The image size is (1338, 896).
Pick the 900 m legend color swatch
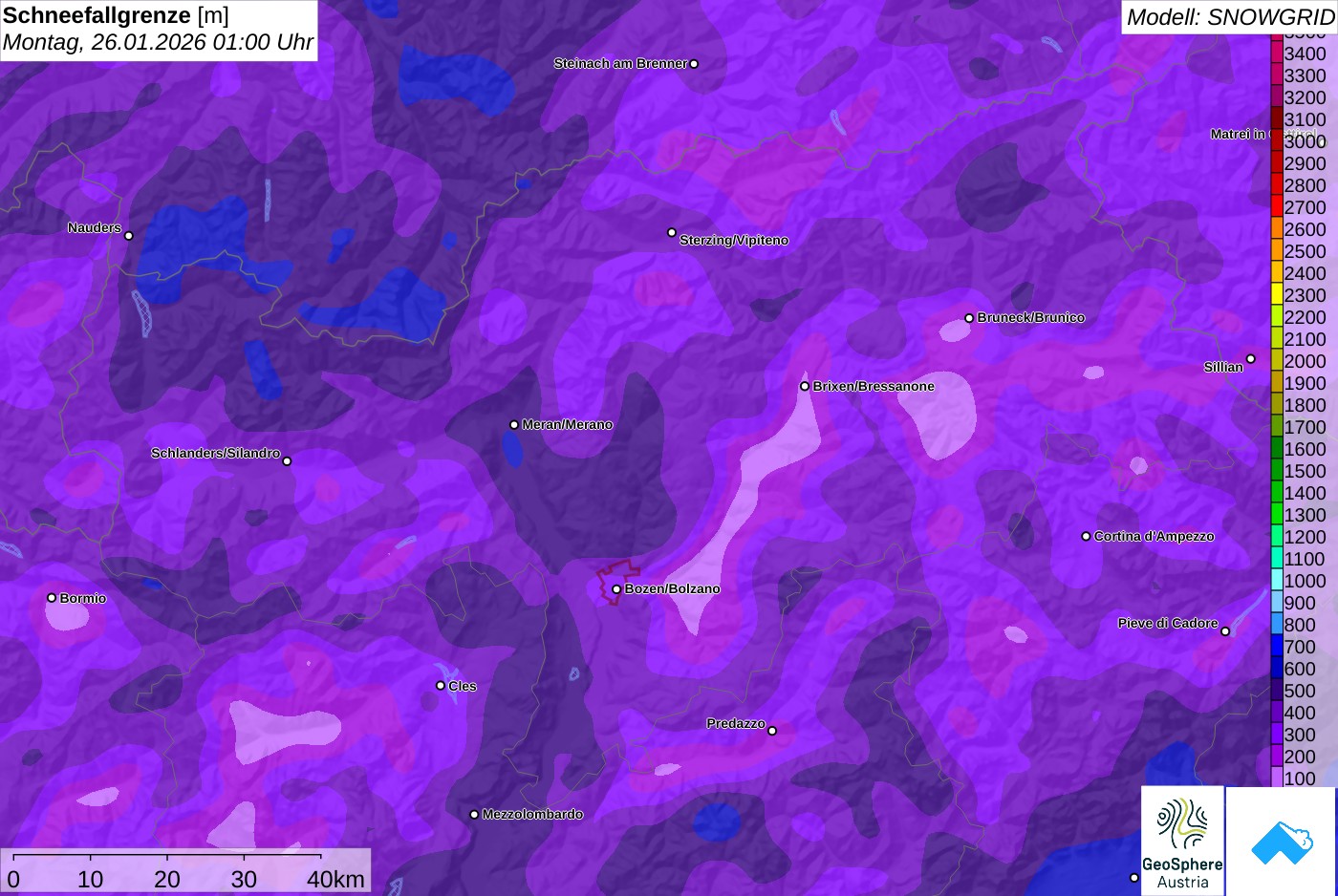(x=1276, y=602)
